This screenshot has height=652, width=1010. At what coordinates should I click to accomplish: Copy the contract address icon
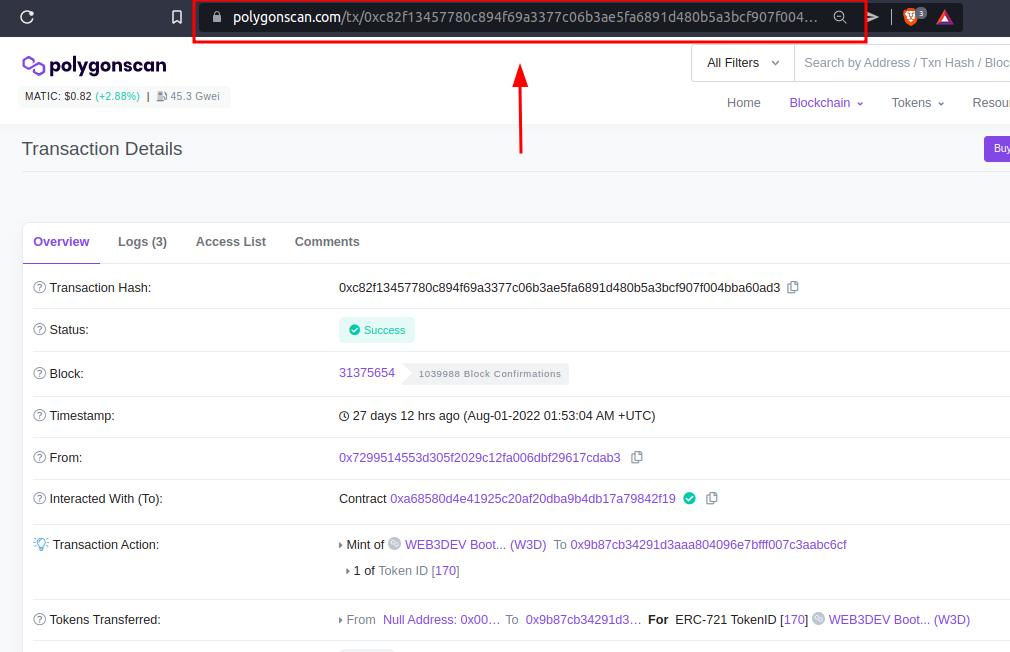click(x=712, y=499)
